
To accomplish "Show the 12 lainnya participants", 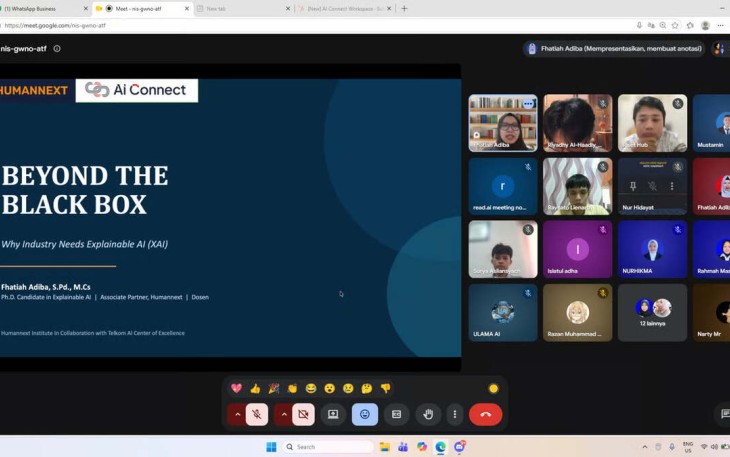I will [x=652, y=313].
